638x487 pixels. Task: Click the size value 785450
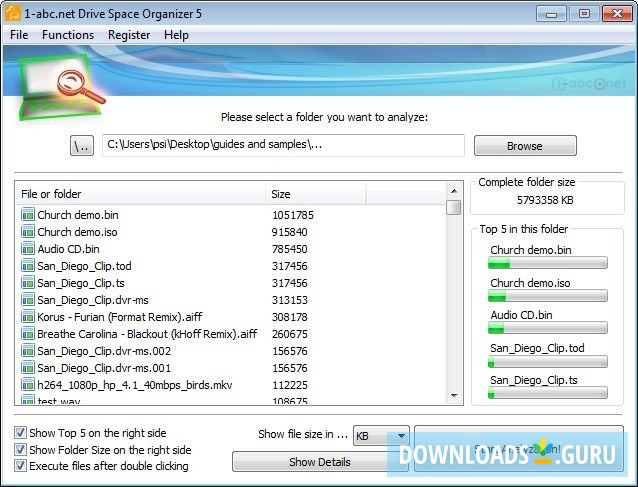(x=289, y=249)
